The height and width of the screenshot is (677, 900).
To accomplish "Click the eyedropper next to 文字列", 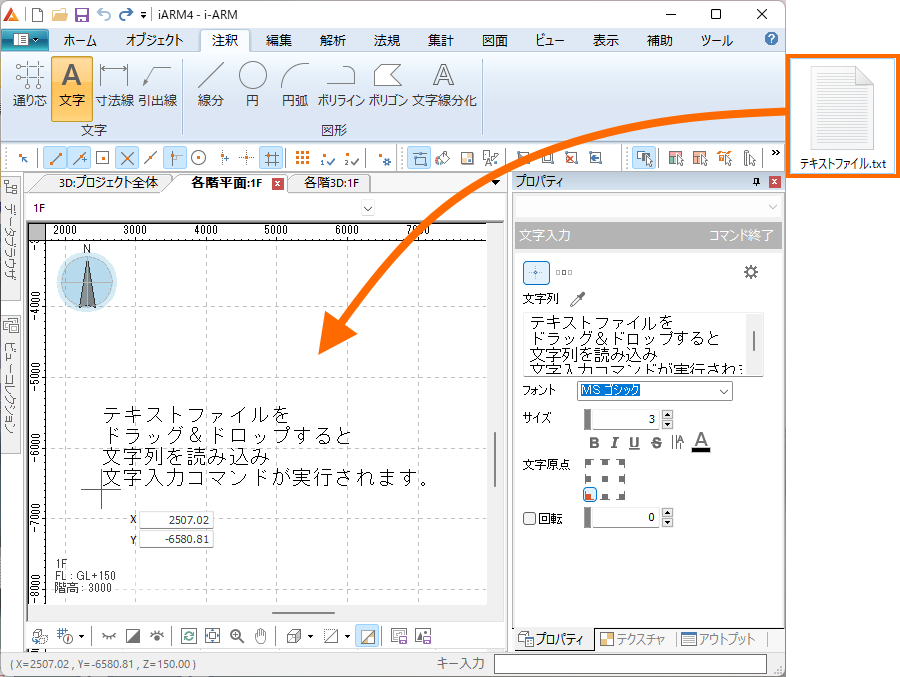I will point(577,299).
